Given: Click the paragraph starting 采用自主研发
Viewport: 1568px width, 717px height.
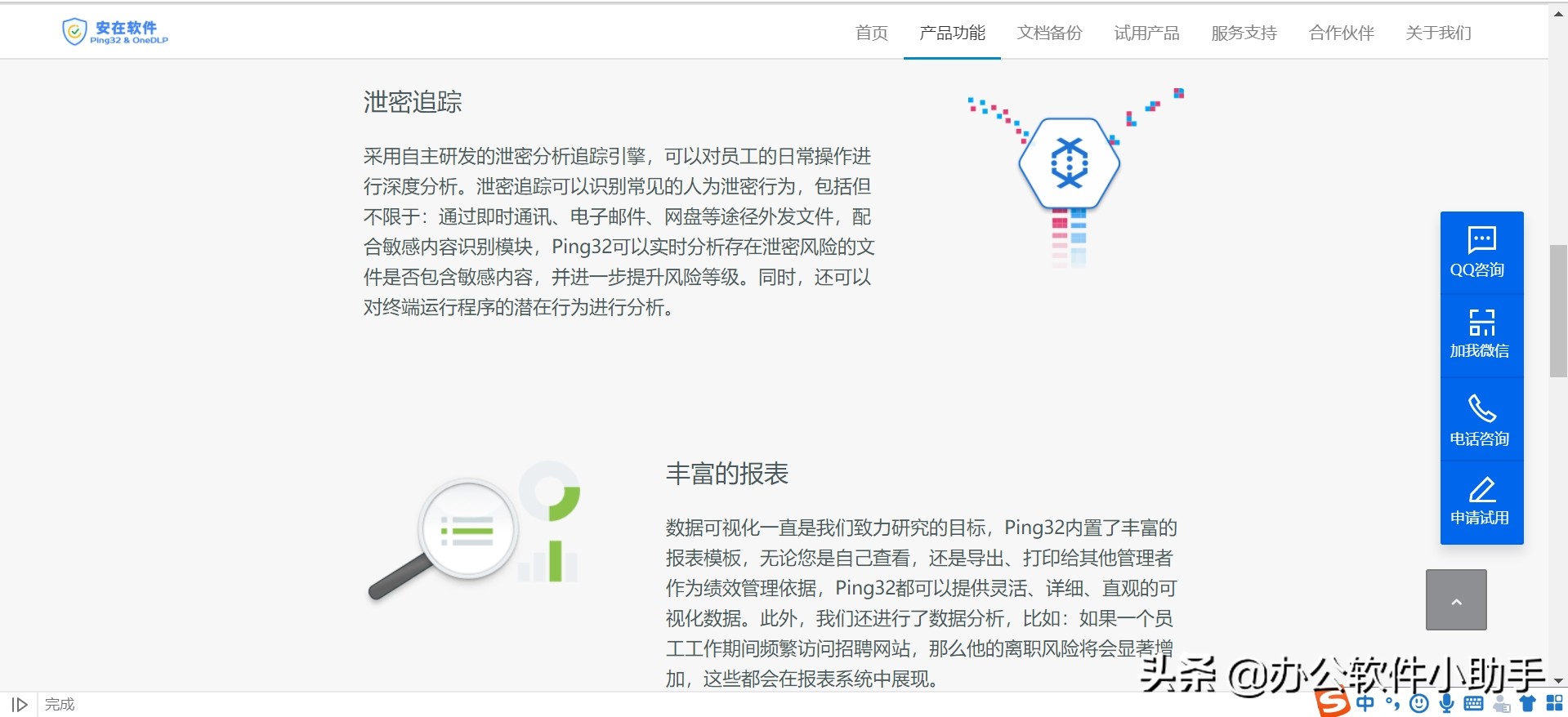Looking at the screenshot, I should (619, 232).
